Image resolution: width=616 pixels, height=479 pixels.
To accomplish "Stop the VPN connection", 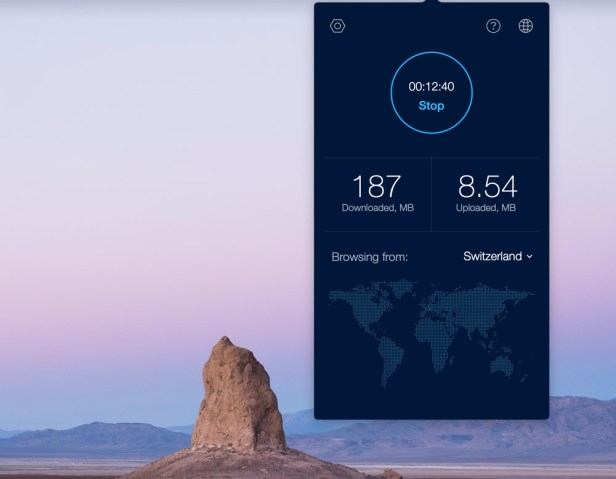I will [x=431, y=106].
